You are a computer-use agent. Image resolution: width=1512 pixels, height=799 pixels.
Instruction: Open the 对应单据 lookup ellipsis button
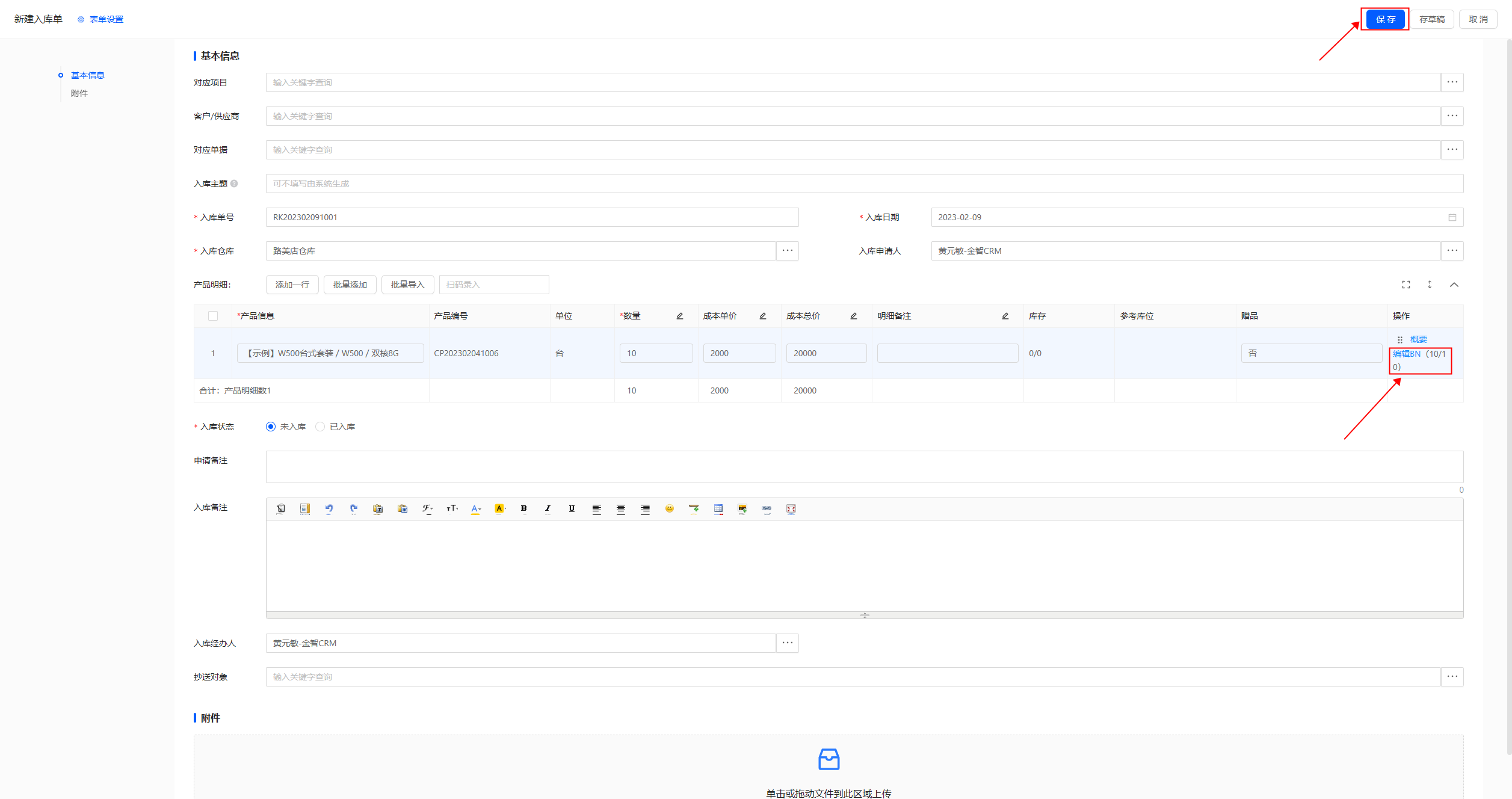1452,150
